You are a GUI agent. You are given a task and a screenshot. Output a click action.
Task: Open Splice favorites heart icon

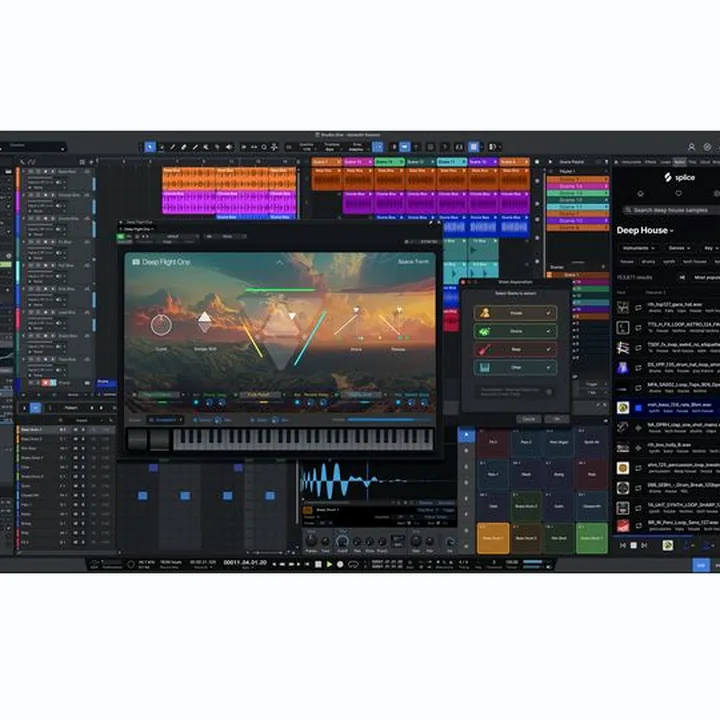[x=679, y=193]
